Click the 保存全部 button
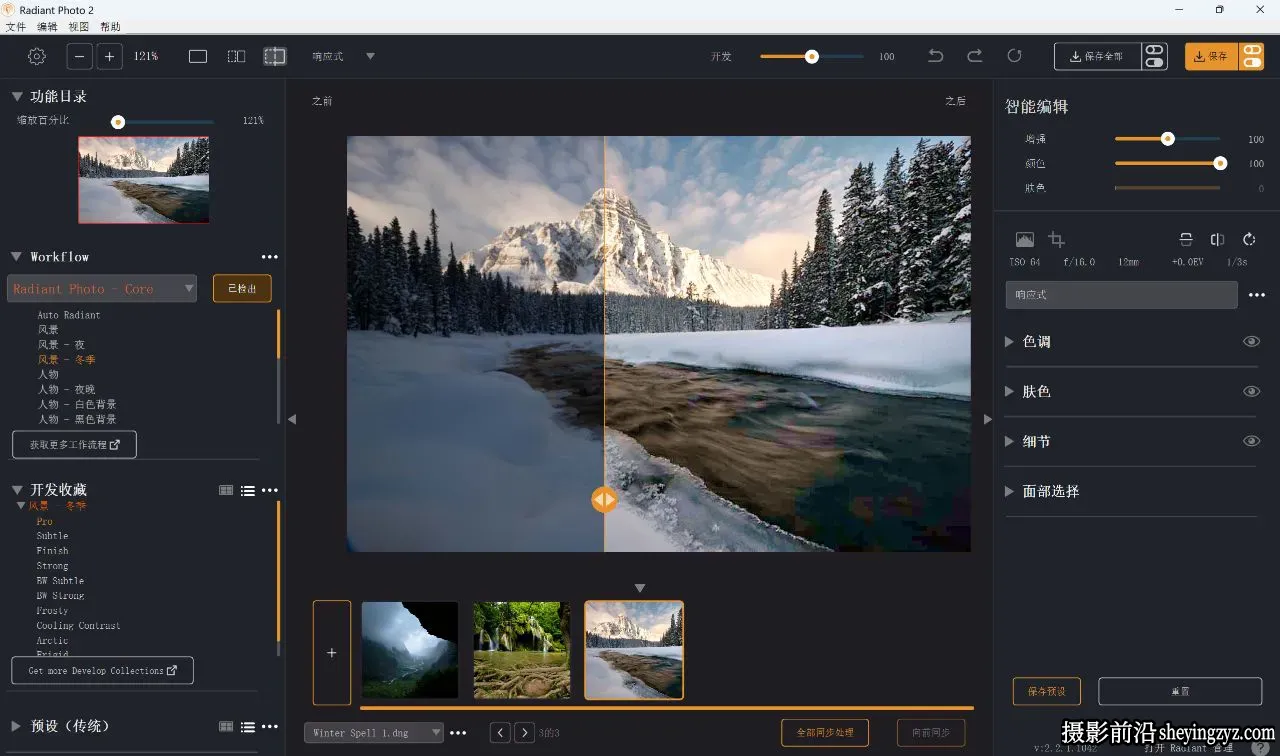This screenshot has width=1280, height=756. 1097,56
